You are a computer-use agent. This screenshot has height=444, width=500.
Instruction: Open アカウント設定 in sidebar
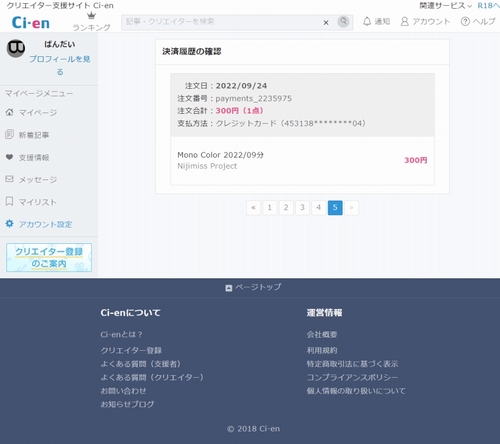pyautogui.click(x=39, y=224)
